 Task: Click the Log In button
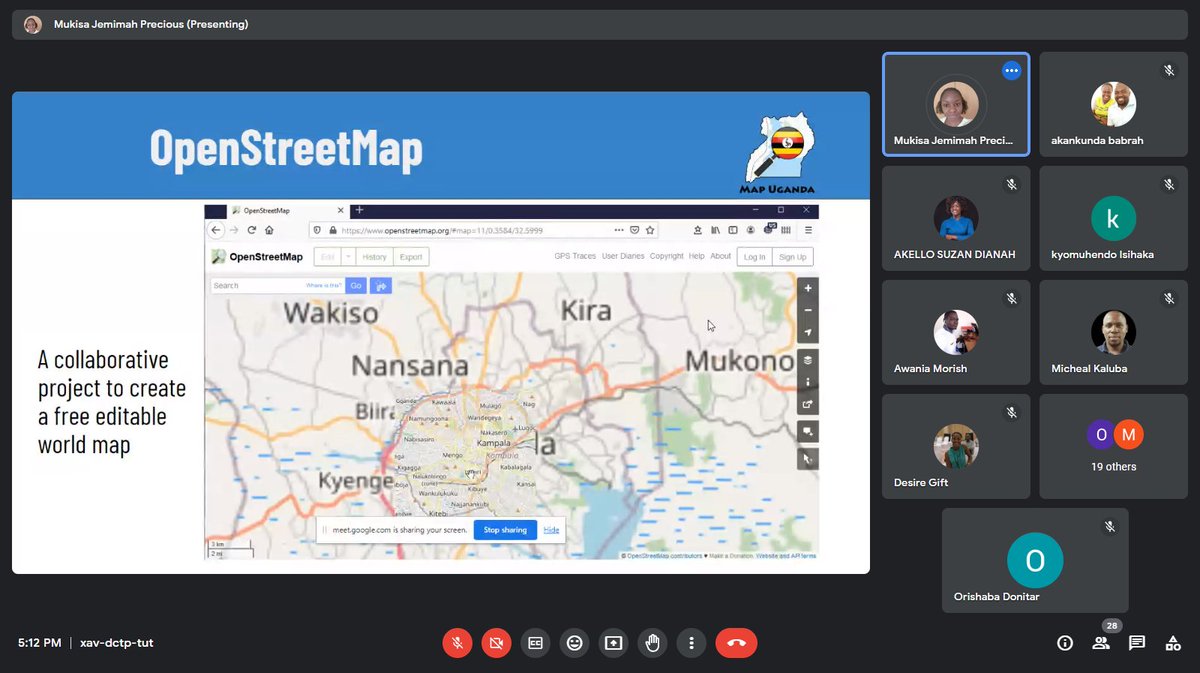point(754,257)
